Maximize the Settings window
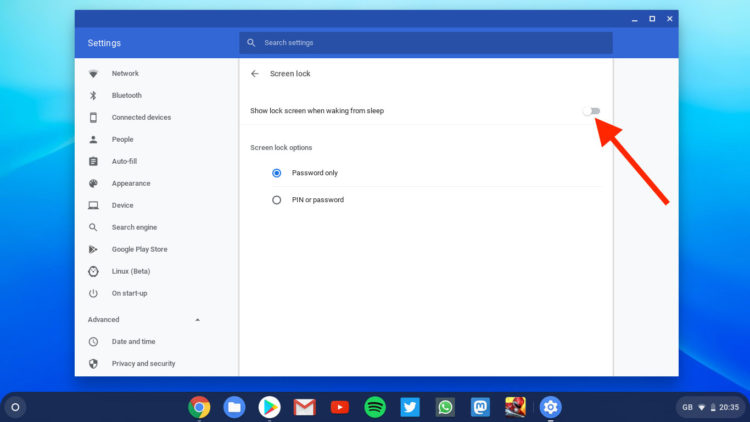This screenshot has width=750, height=422. 652,19
